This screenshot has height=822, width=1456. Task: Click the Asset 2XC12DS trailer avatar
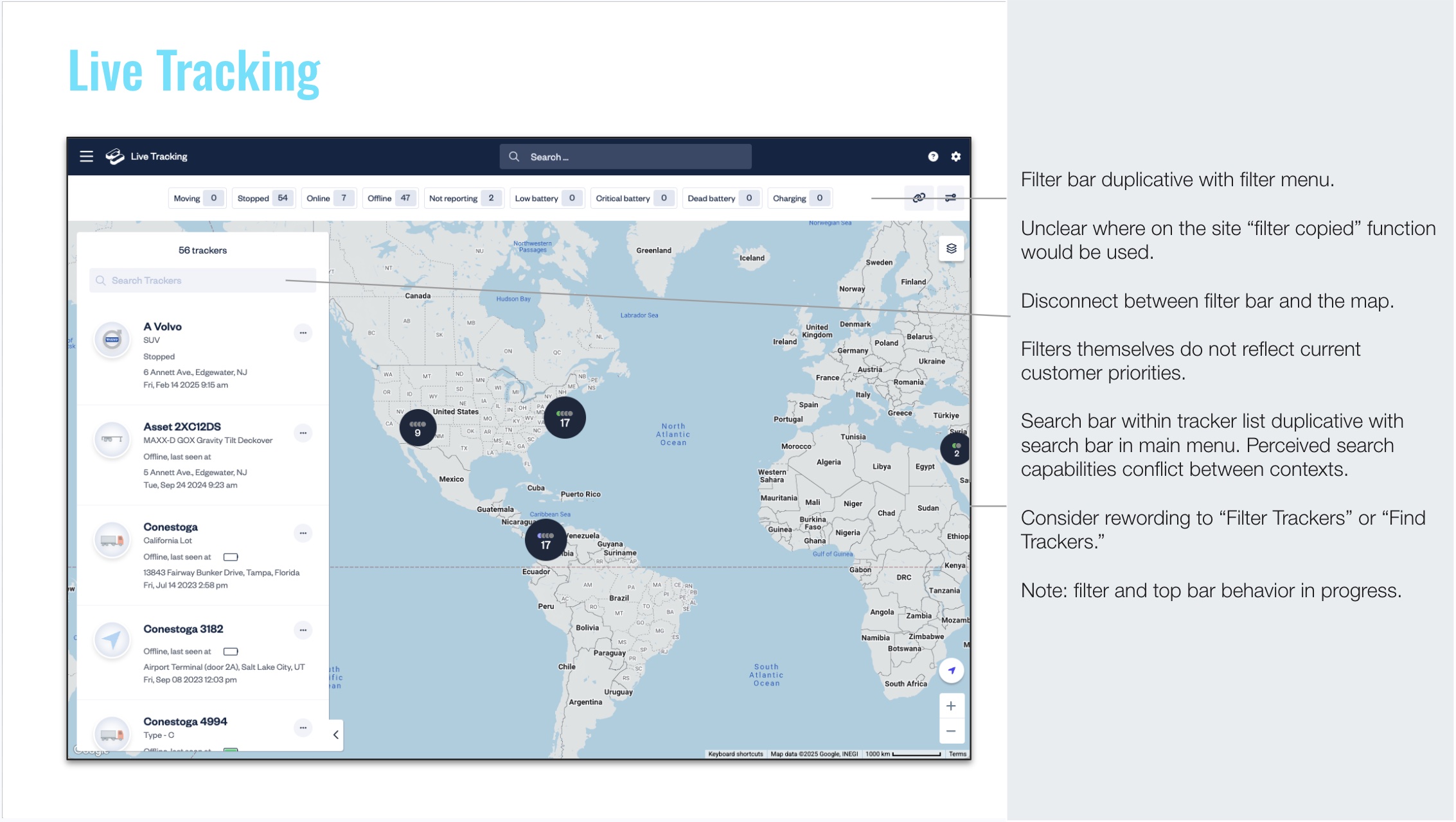coord(112,439)
